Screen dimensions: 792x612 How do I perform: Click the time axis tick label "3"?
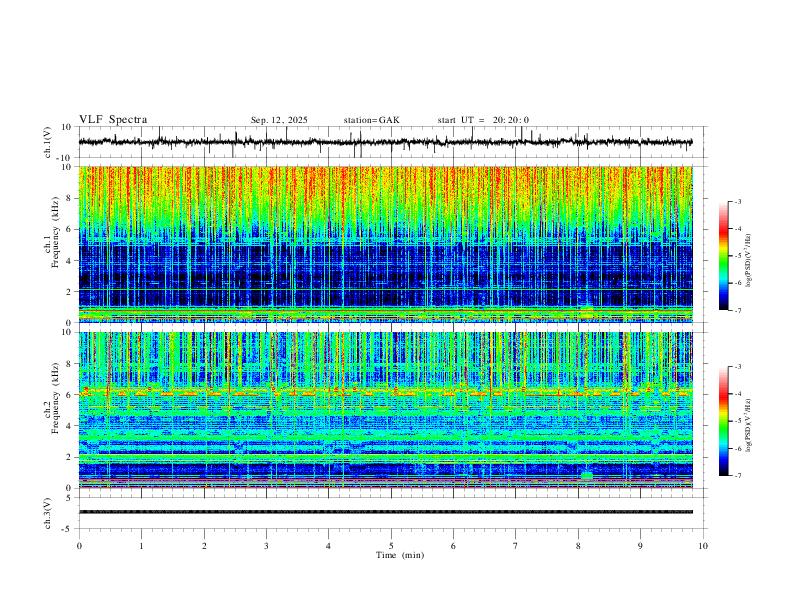(266, 546)
